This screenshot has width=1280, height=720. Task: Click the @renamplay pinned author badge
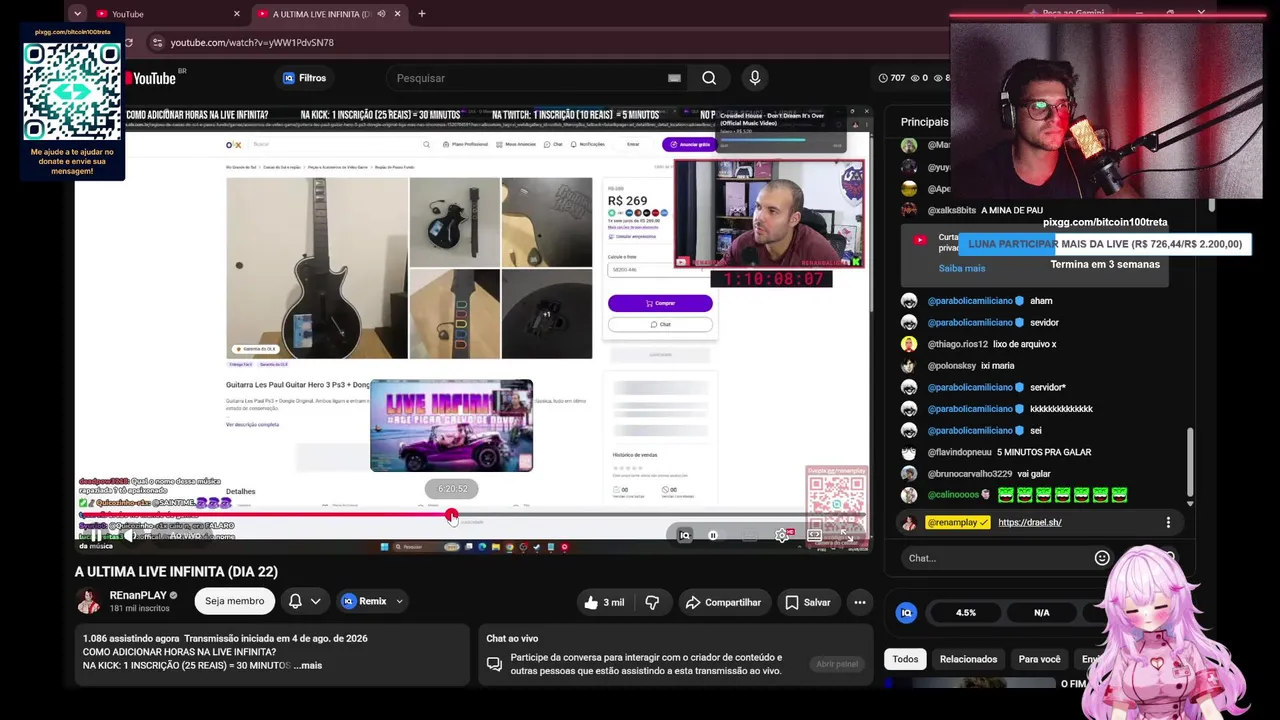958,522
